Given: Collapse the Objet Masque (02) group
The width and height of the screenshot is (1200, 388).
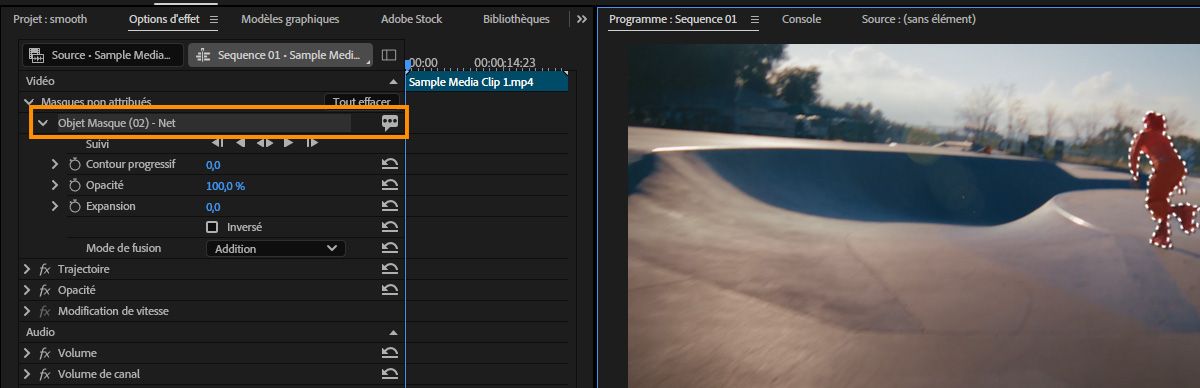Looking at the screenshot, I should (42, 123).
